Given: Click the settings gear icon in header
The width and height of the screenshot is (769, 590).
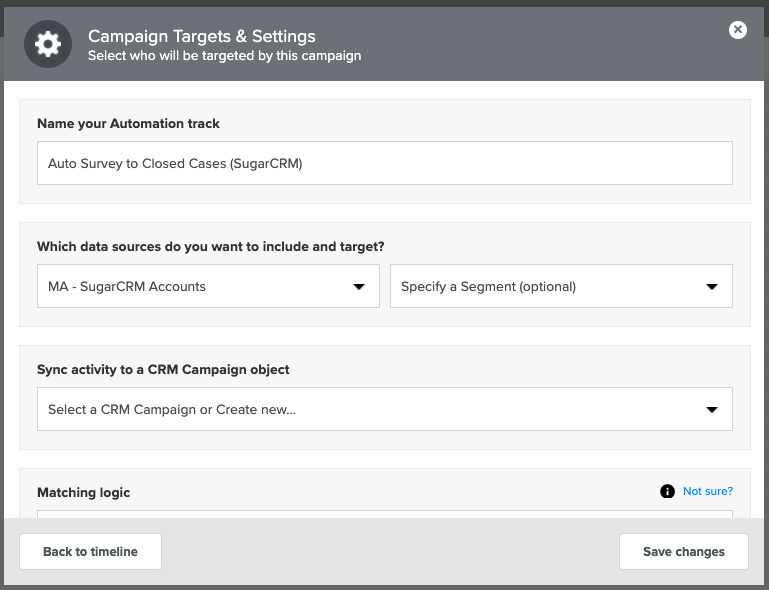Looking at the screenshot, I should (48, 44).
